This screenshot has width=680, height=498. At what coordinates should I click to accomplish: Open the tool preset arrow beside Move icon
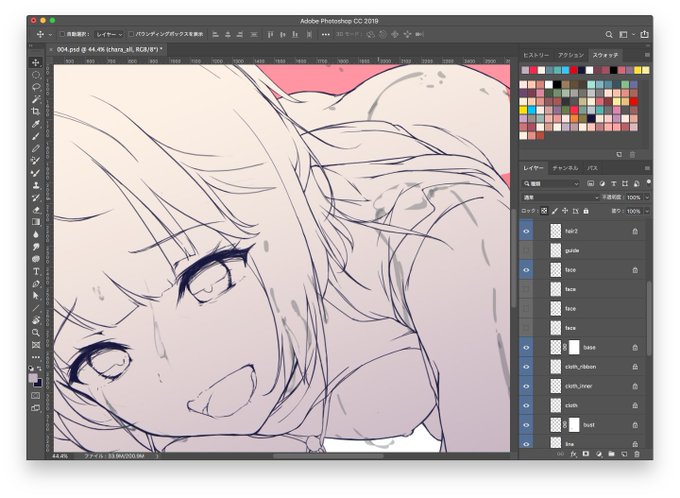(50, 34)
